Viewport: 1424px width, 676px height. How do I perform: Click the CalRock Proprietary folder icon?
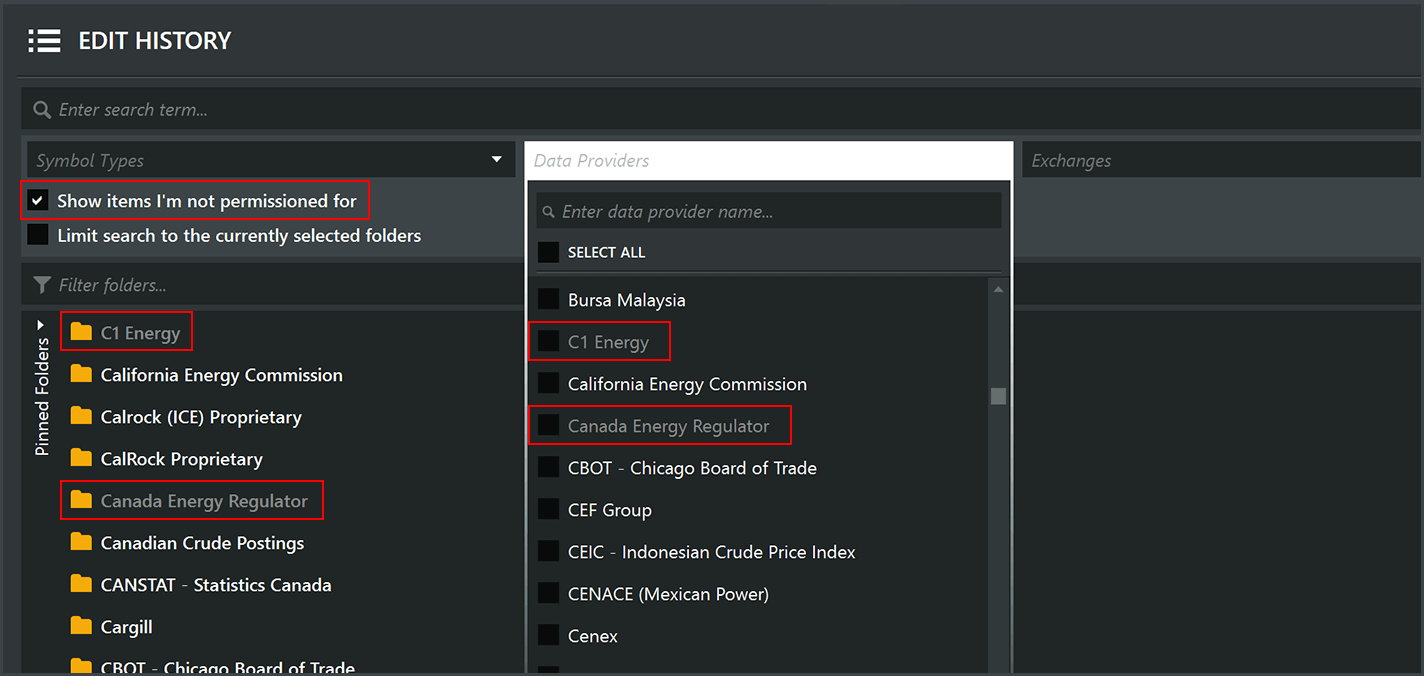click(81, 458)
